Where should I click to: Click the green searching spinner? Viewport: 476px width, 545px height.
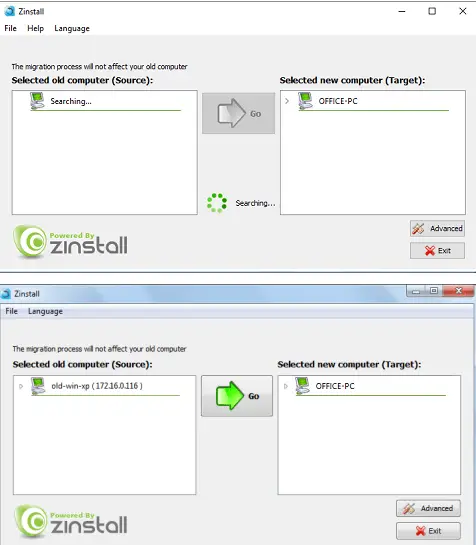(217, 203)
